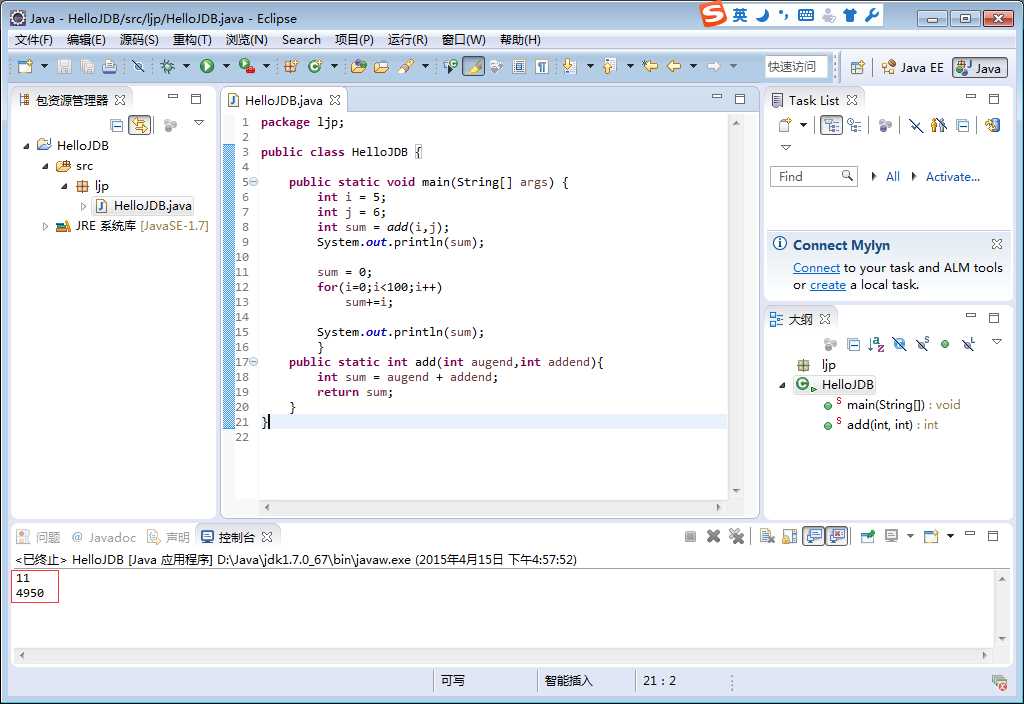Switch to Java EE perspective button
The image size is (1024, 704).
click(912, 67)
